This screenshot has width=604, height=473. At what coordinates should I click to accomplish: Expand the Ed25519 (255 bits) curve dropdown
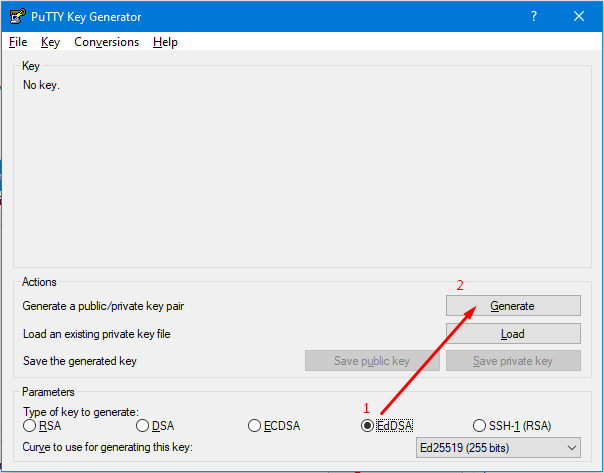click(x=498, y=448)
